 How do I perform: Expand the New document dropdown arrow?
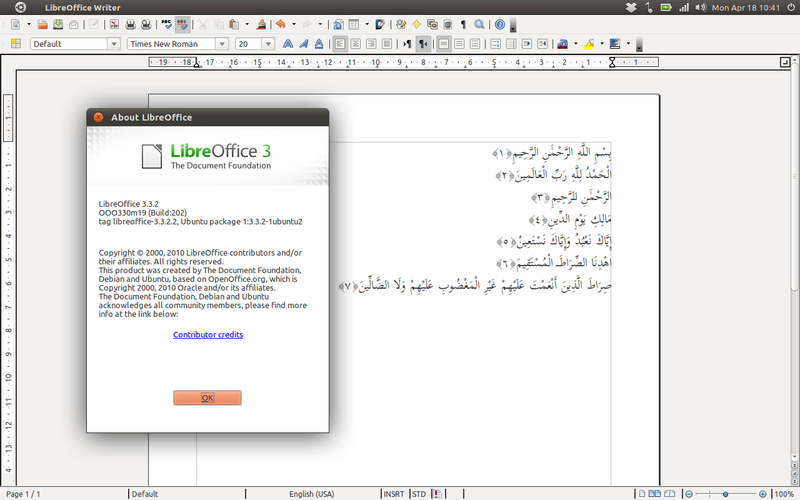[x=29, y=24]
